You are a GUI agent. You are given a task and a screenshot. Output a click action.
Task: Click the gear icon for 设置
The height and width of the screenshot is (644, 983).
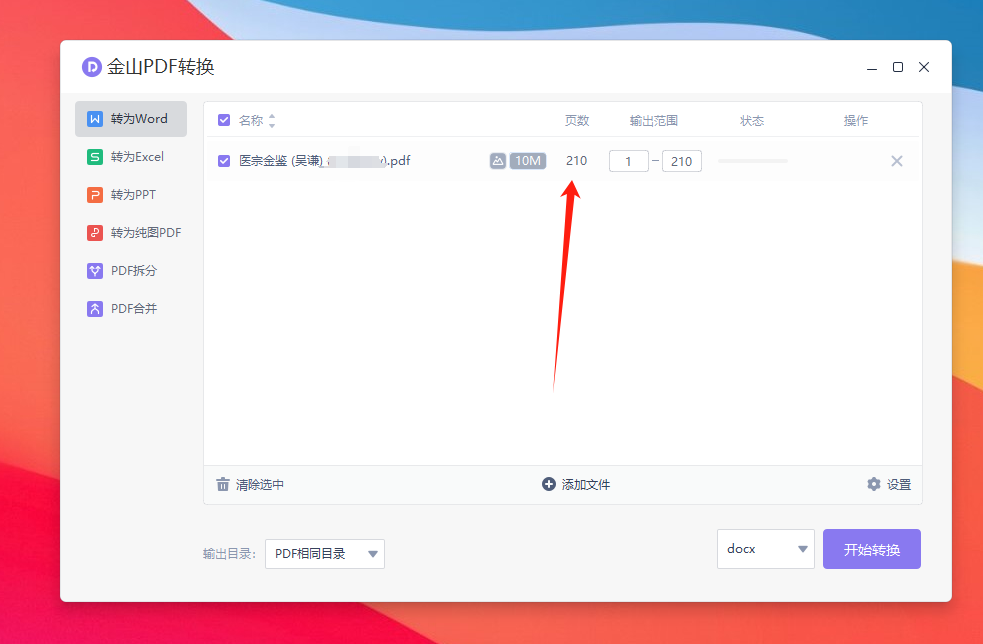click(x=873, y=484)
